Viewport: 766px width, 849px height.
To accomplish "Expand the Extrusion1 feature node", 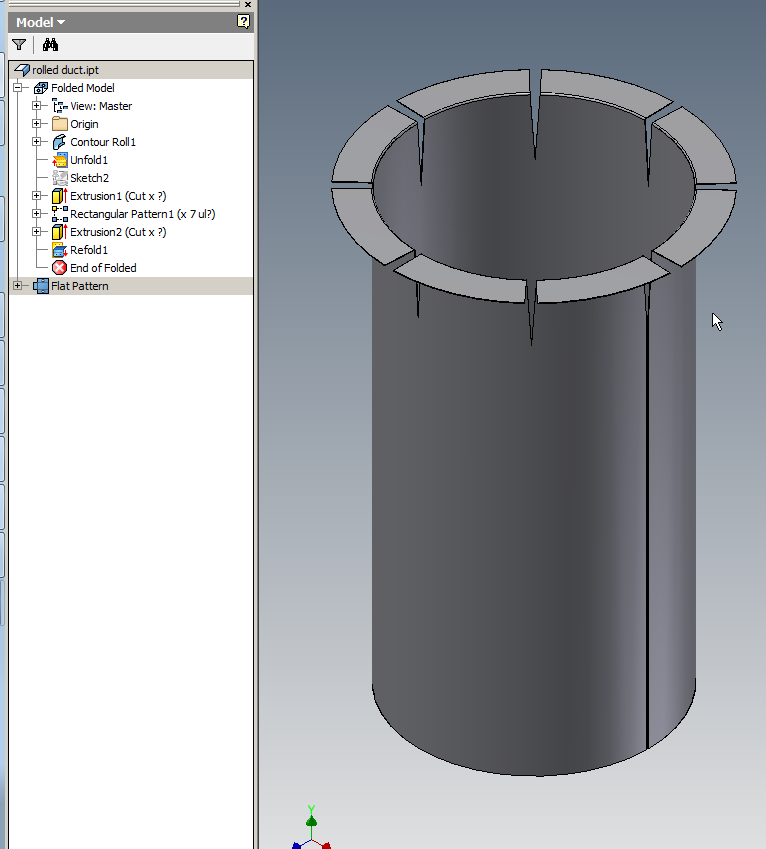I will coord(37,196).
